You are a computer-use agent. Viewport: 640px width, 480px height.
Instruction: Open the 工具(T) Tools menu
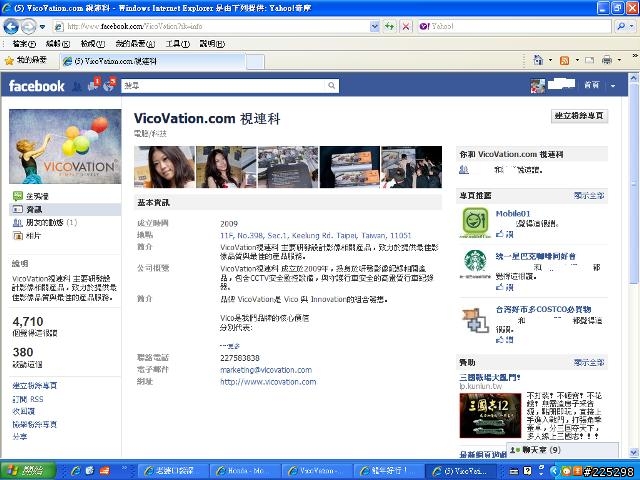[177, 44]
